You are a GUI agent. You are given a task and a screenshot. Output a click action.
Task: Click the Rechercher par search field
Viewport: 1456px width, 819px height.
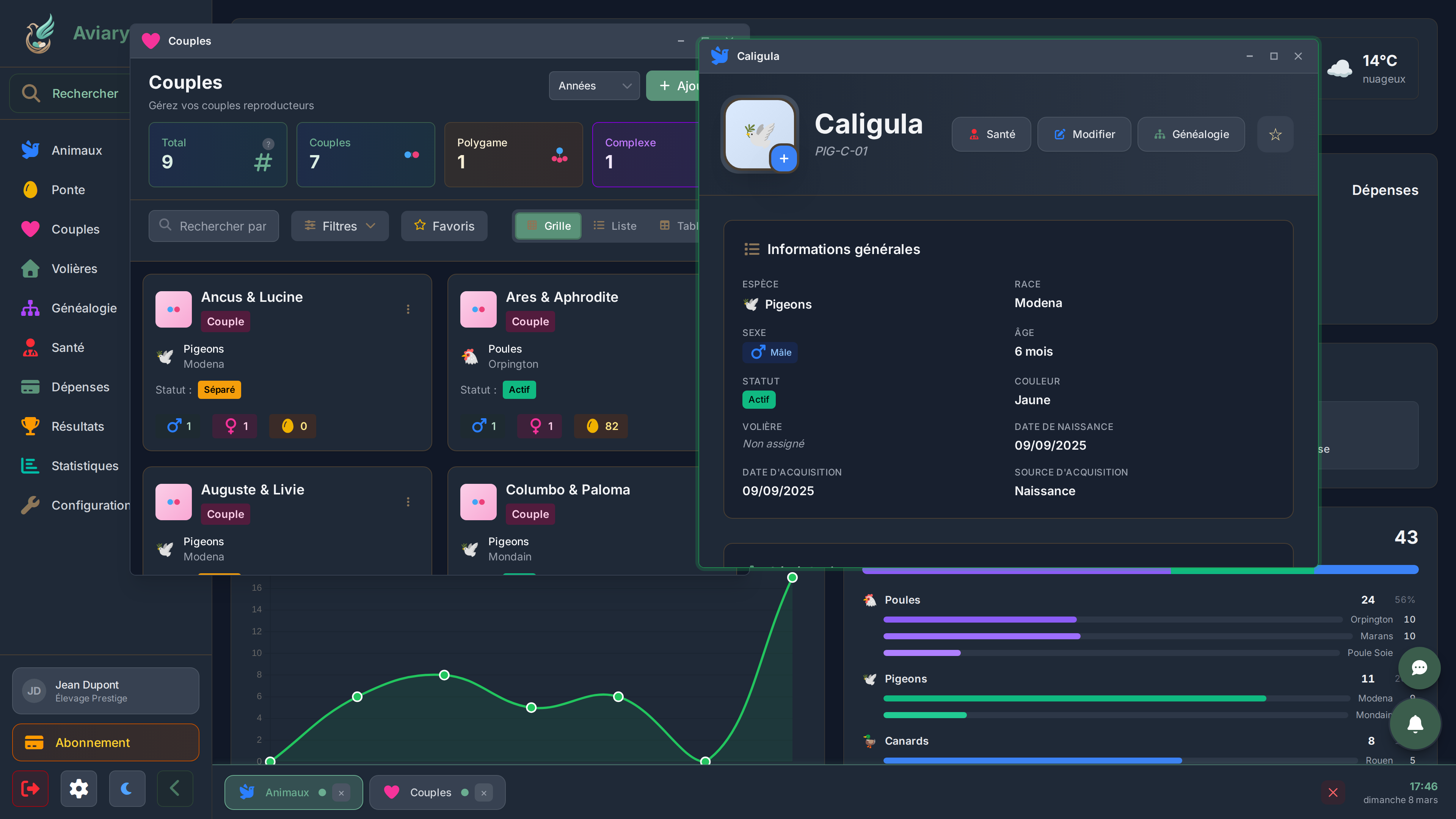(213, 226)
